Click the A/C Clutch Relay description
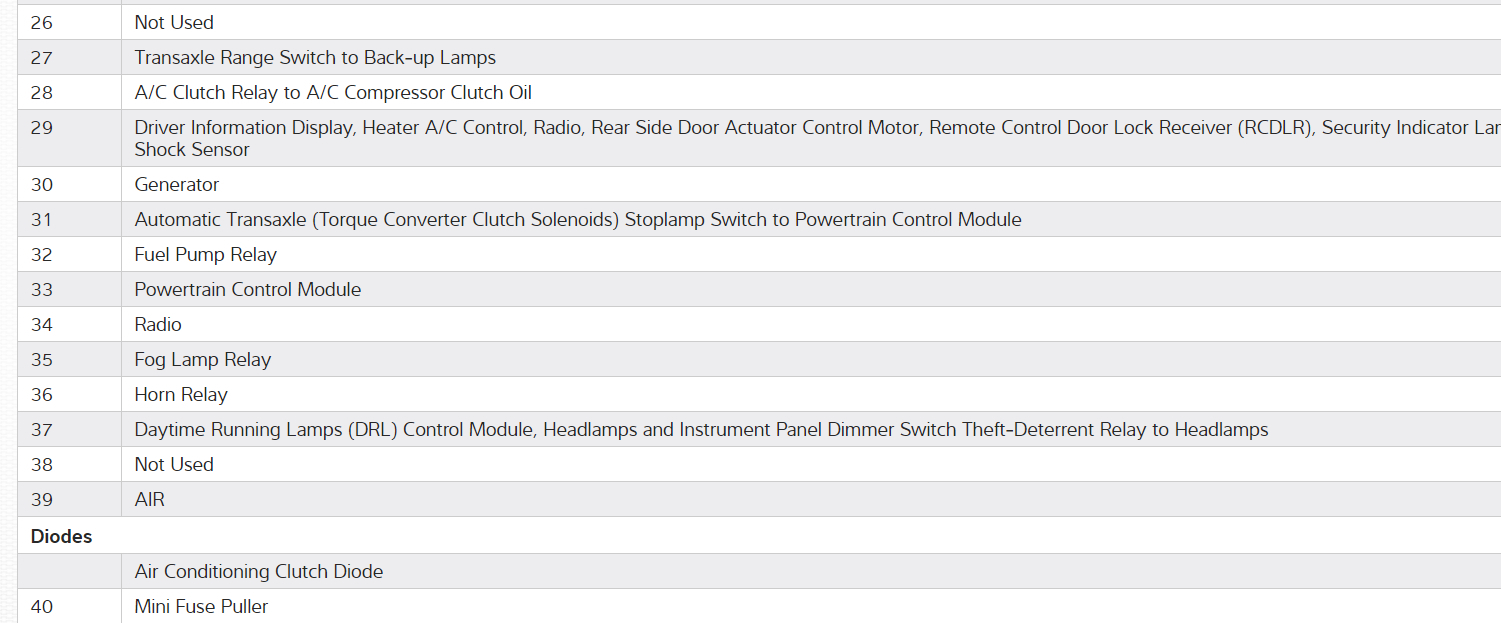This screenshot has height=623, width=1501. point(333,92)
